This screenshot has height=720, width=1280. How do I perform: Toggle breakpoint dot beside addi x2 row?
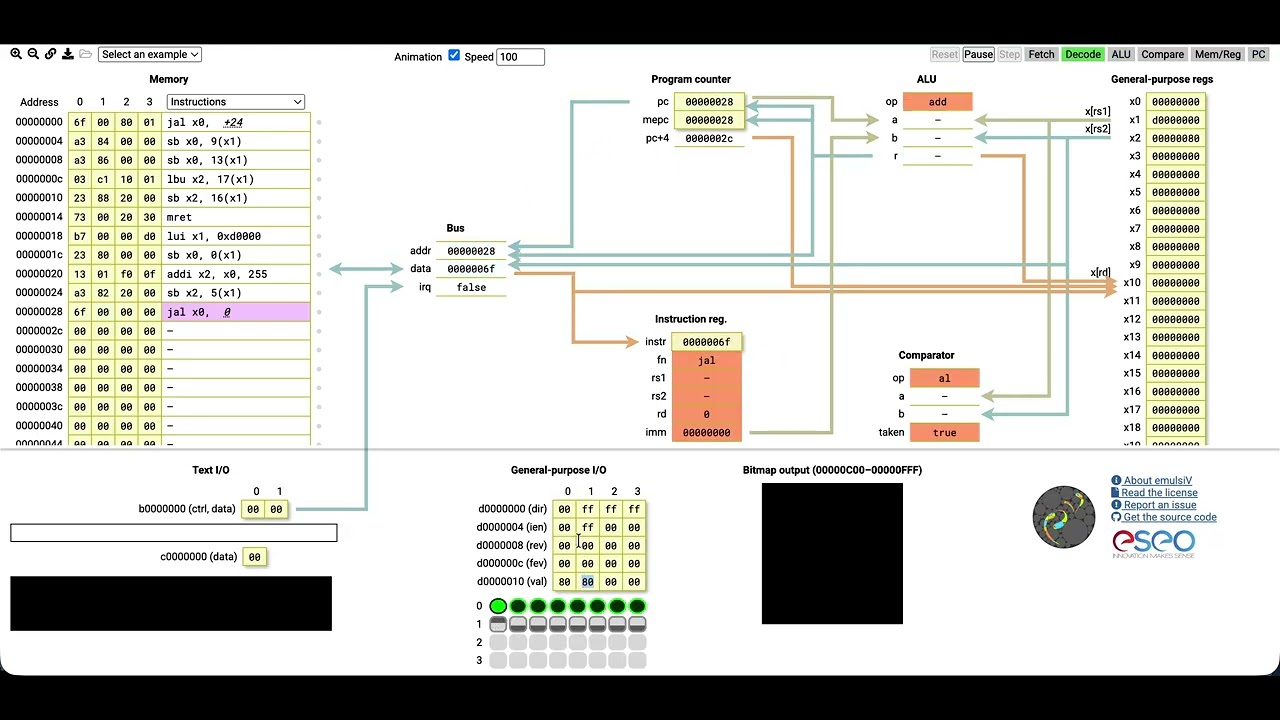[x=319, y=274]
